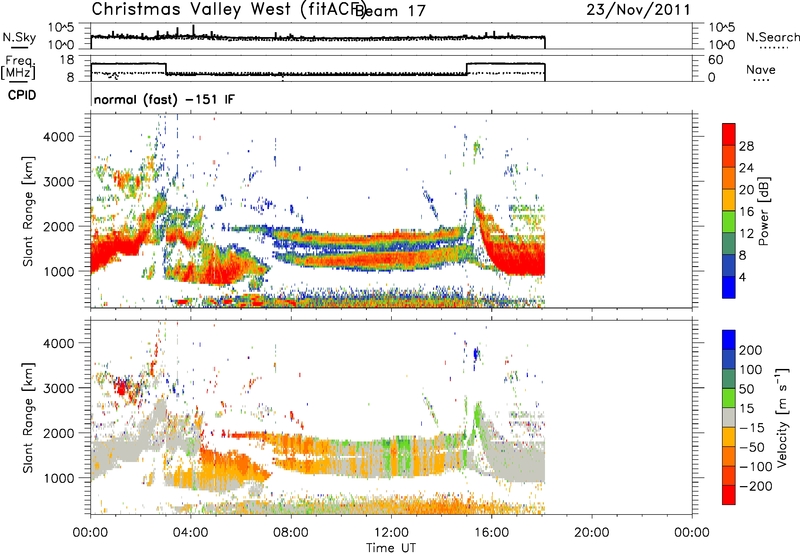Pick the gray Velocity segment between 15 and -15
Screen dimensions: 800x554
pyautogui.click(x=729, y=417)
